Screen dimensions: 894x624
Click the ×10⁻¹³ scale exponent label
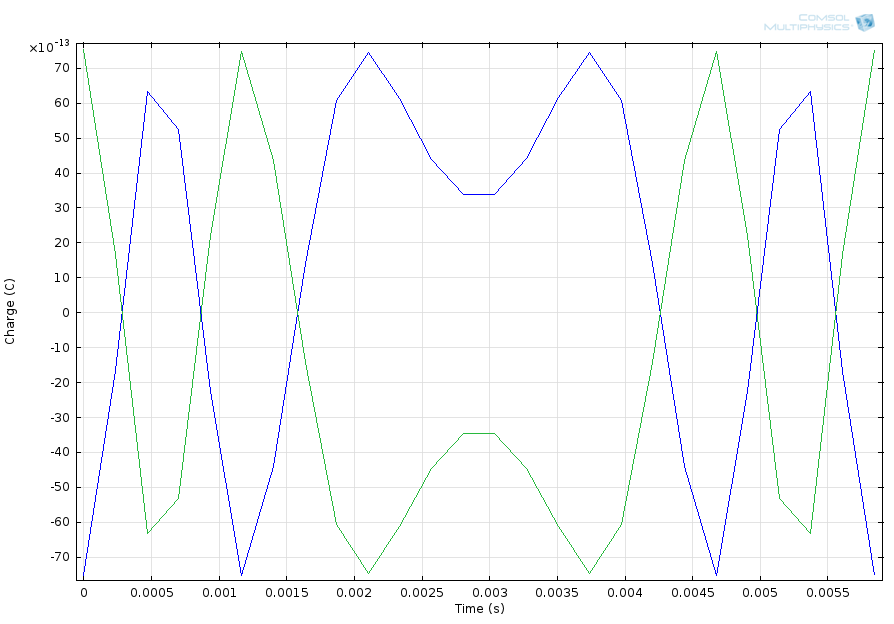click(x=49, y=46)
